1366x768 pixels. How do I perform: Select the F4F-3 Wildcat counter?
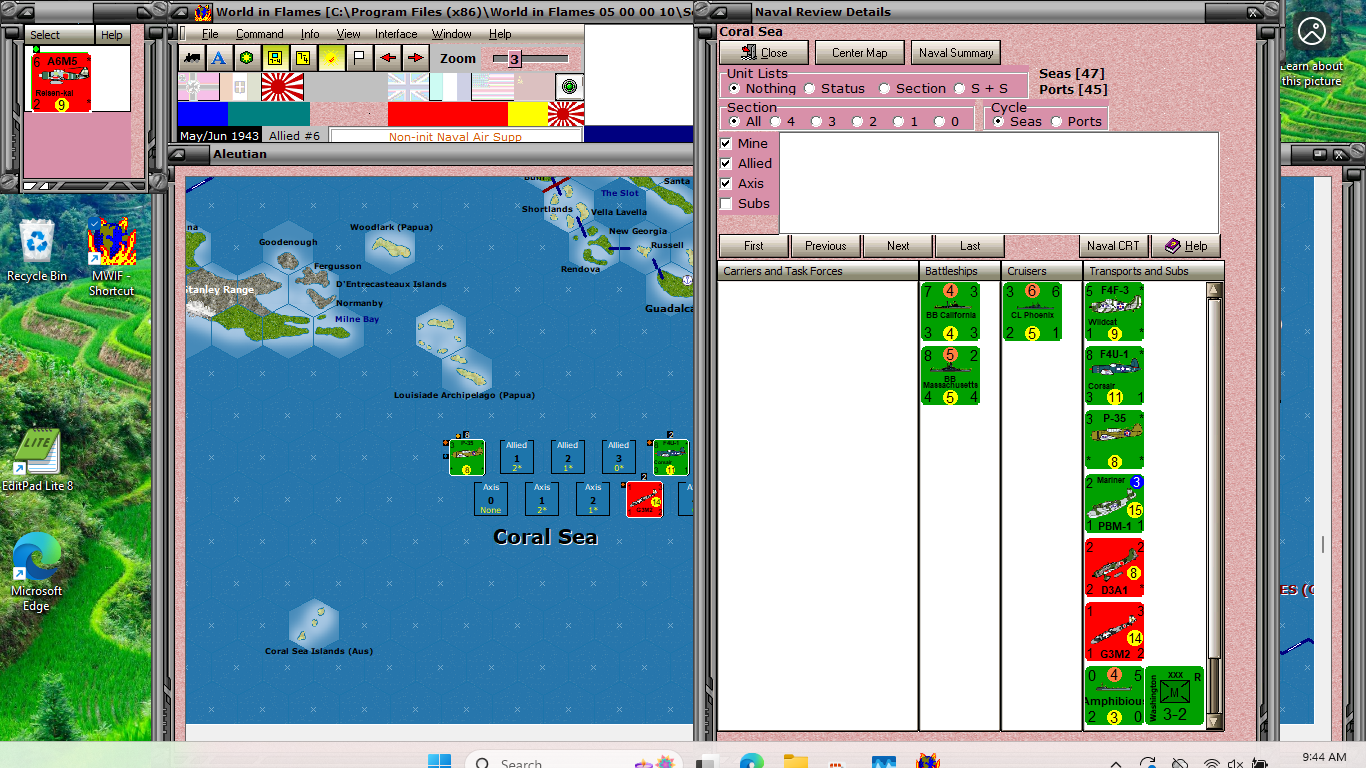click(x=1114, y=312)
